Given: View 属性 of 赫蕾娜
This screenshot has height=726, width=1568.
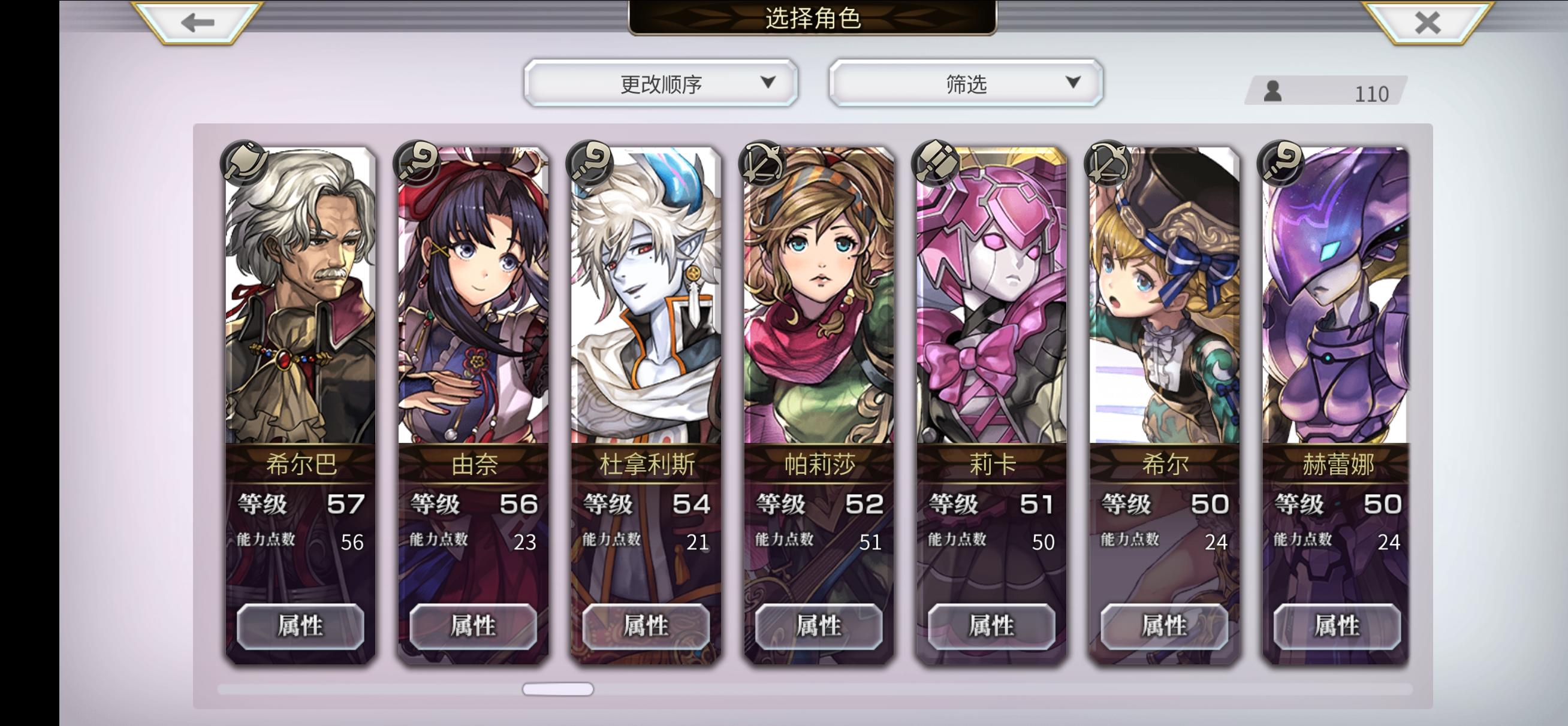Looking at the screenshot, I should [1337, 625].
